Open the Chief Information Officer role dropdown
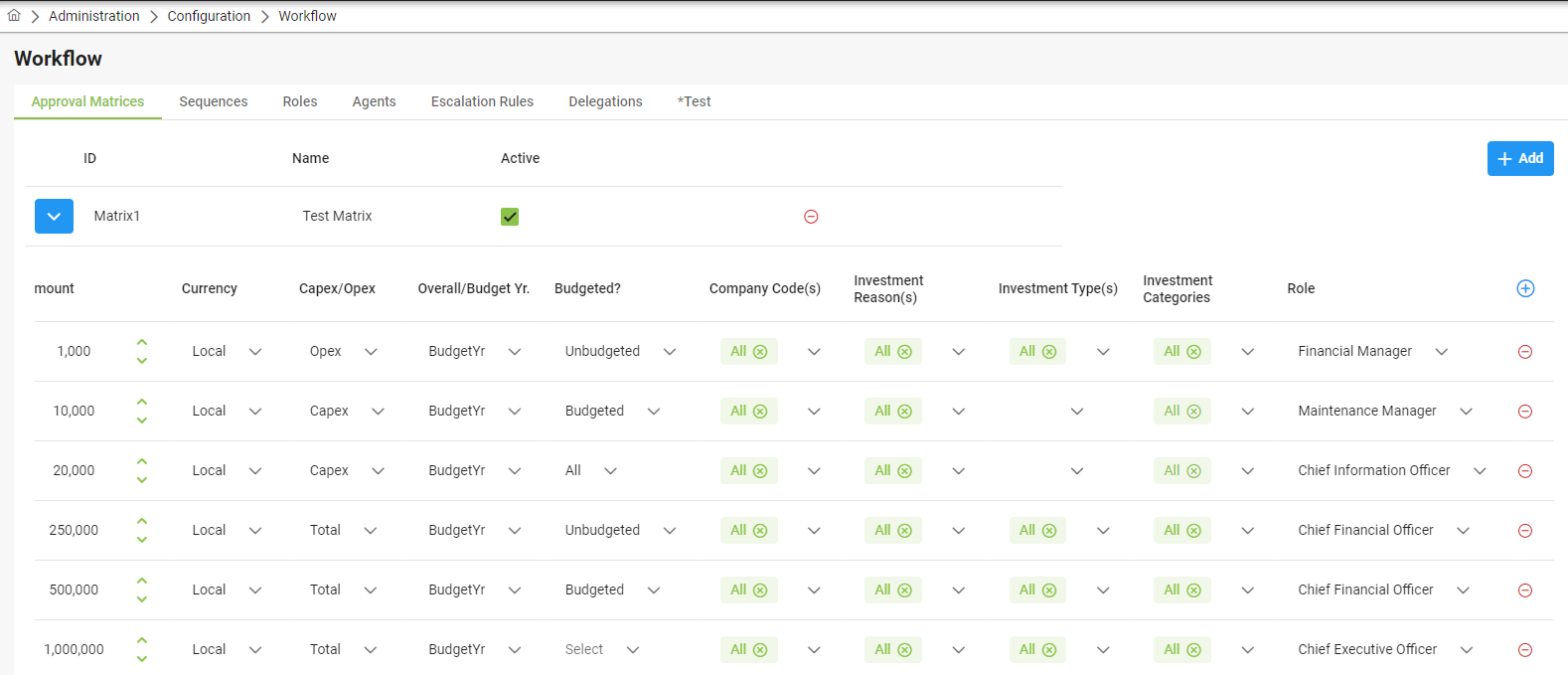 click(x=1480, y=471)
